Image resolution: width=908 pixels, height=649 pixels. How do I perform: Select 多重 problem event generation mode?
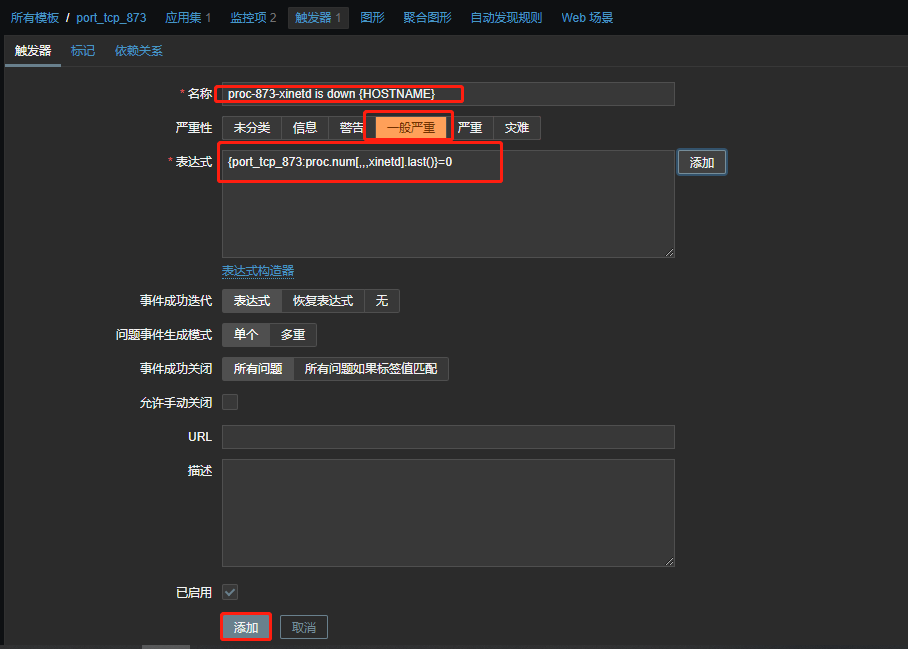point(292,335)
